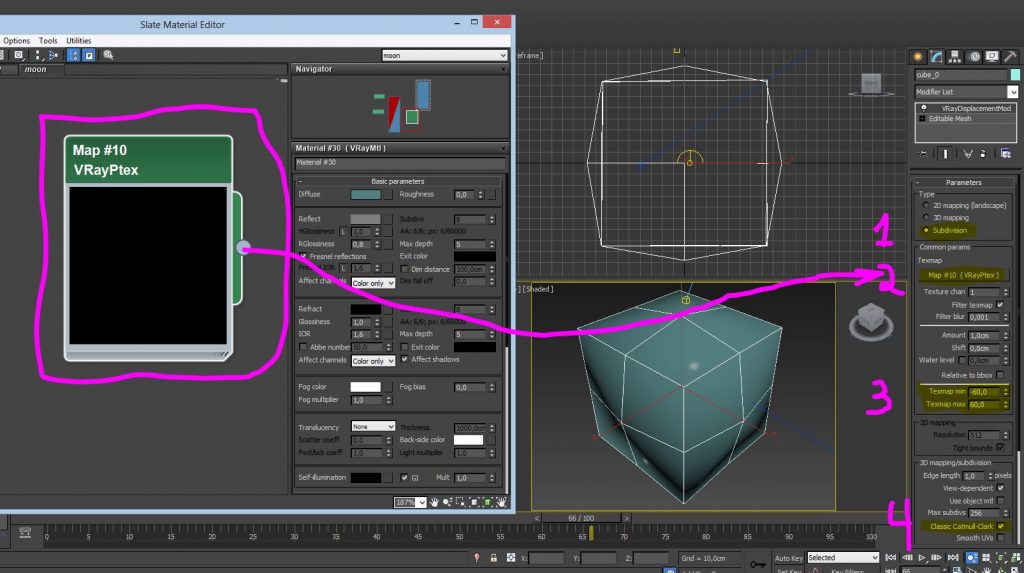Open the Create tab in command panel
The image size is (1024, 573).
point(918,56)
